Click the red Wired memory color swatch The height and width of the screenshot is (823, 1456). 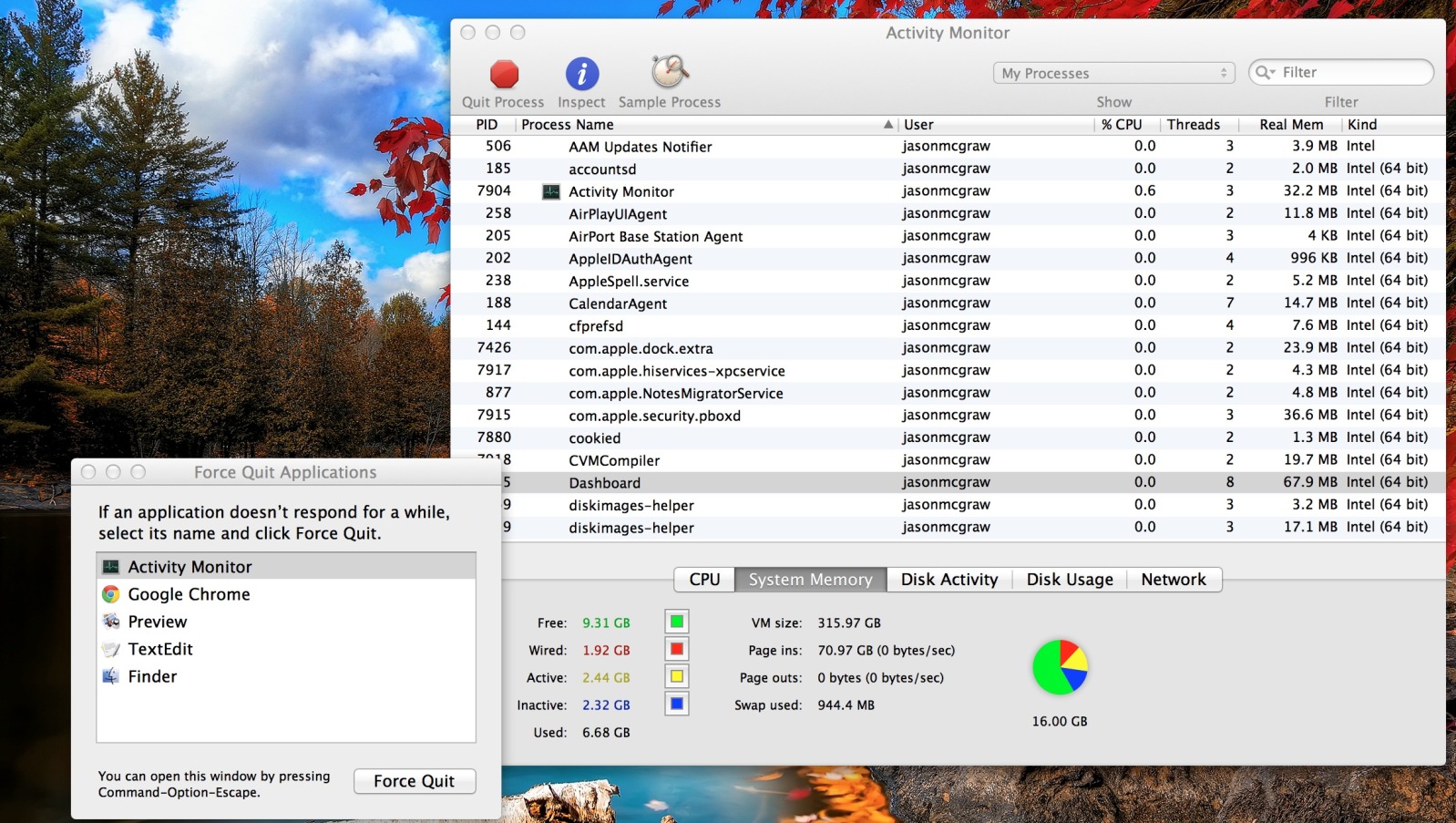click(677, 649)
